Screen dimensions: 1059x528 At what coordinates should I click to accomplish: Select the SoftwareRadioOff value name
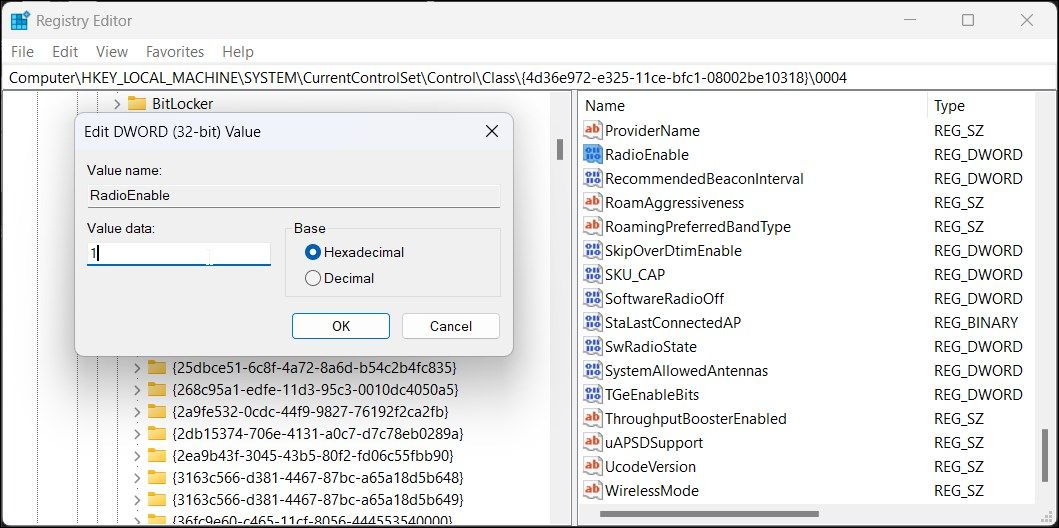coord(665,298)
